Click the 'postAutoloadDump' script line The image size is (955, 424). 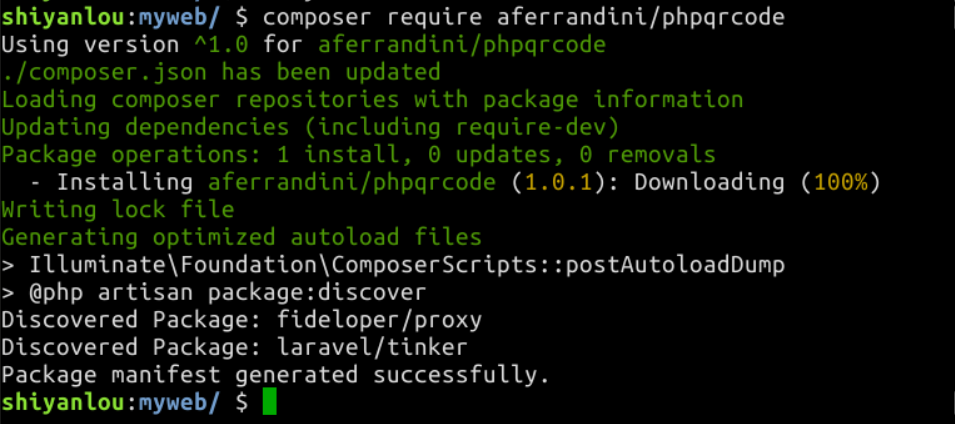click(393, 265)
